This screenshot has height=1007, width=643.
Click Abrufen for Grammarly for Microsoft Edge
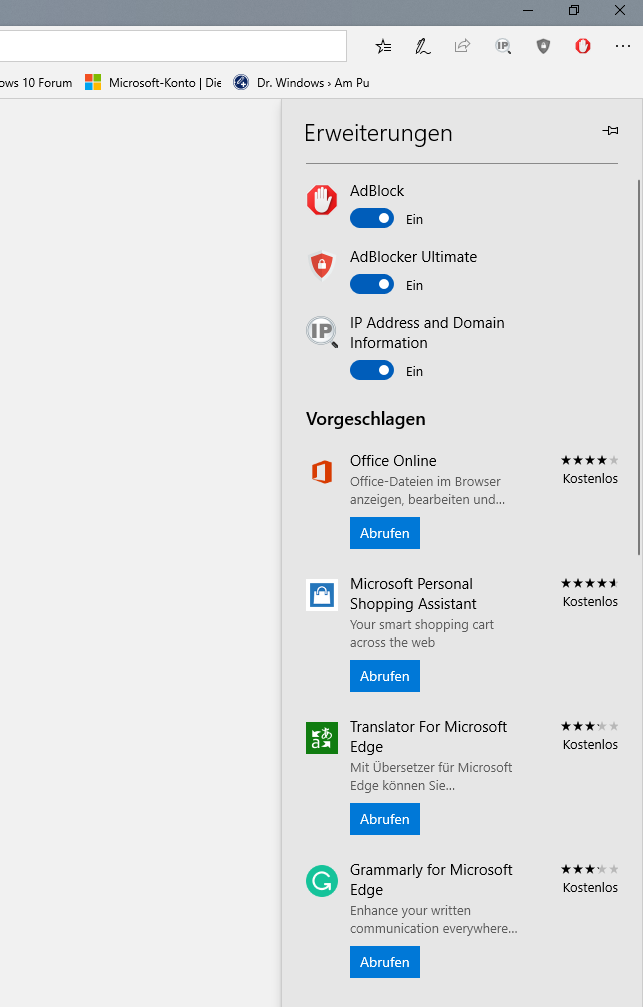[x=385, y=962]
